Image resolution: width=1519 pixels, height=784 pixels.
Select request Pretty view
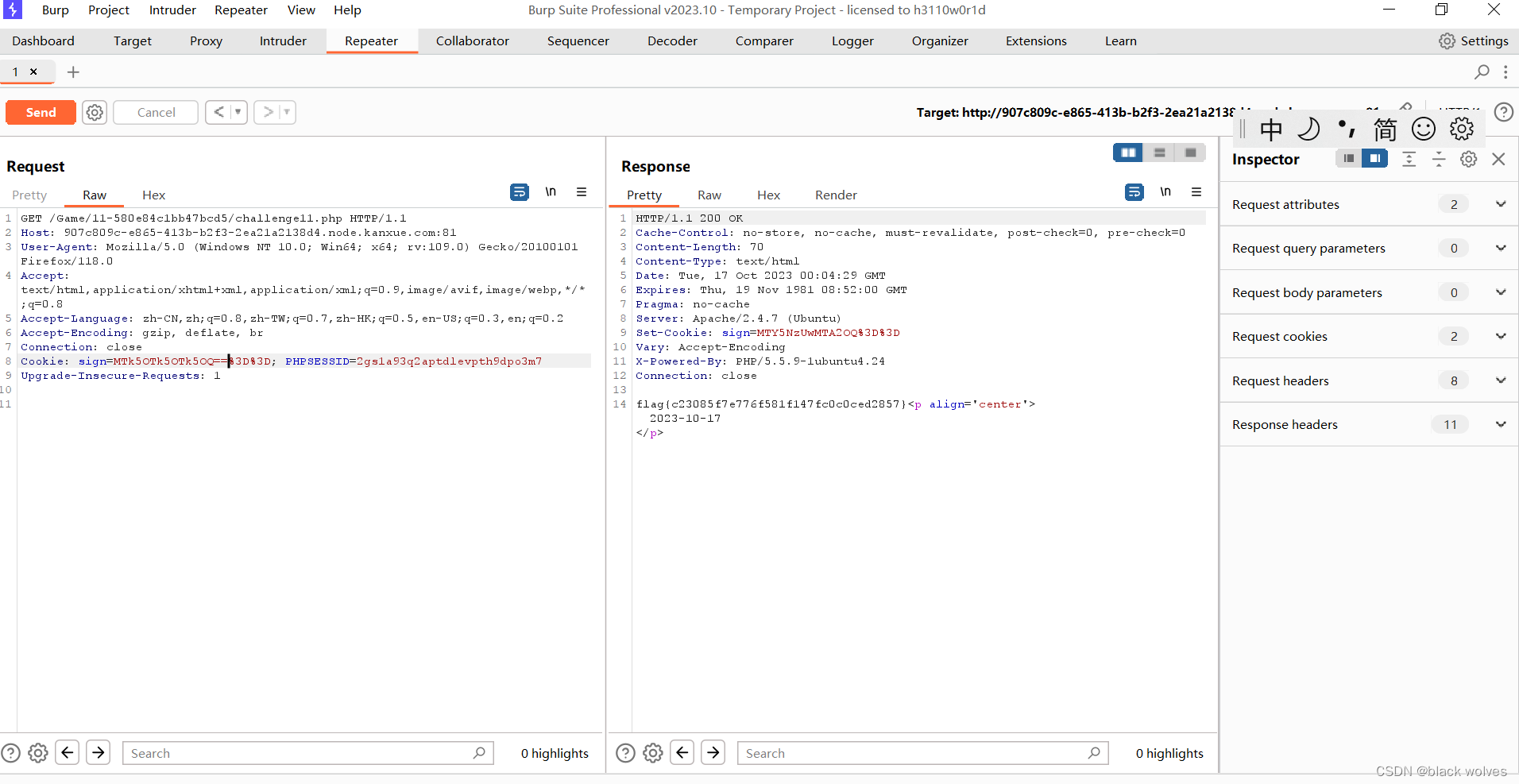29,195
